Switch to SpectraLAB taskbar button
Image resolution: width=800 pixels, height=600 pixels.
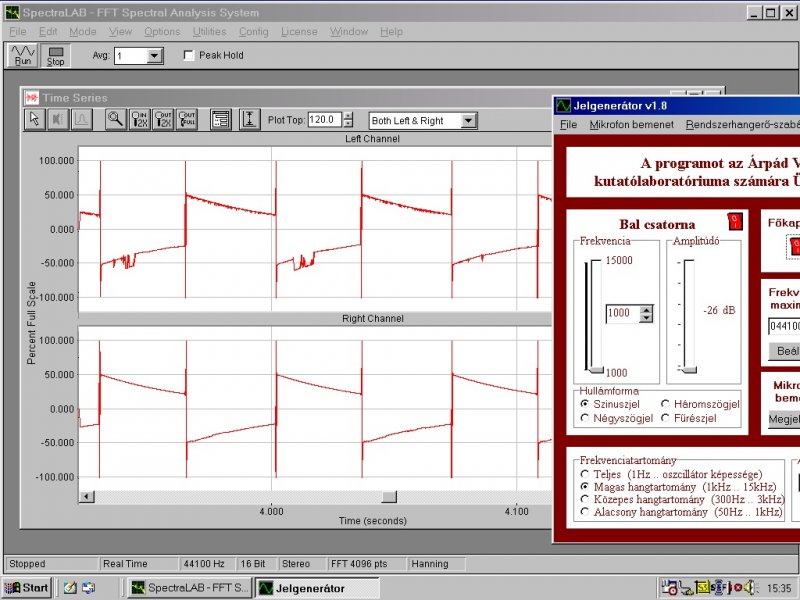pos(189,588)
